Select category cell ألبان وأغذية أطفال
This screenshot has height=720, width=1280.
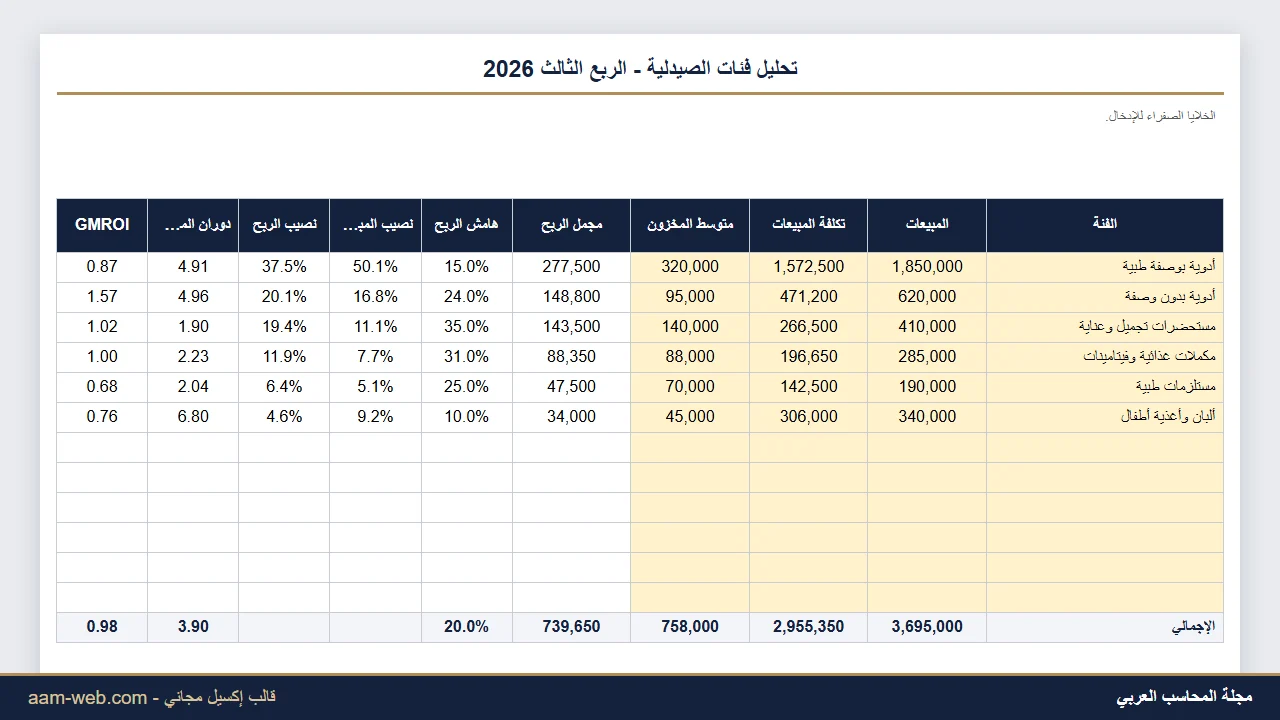coord(1105,417)
